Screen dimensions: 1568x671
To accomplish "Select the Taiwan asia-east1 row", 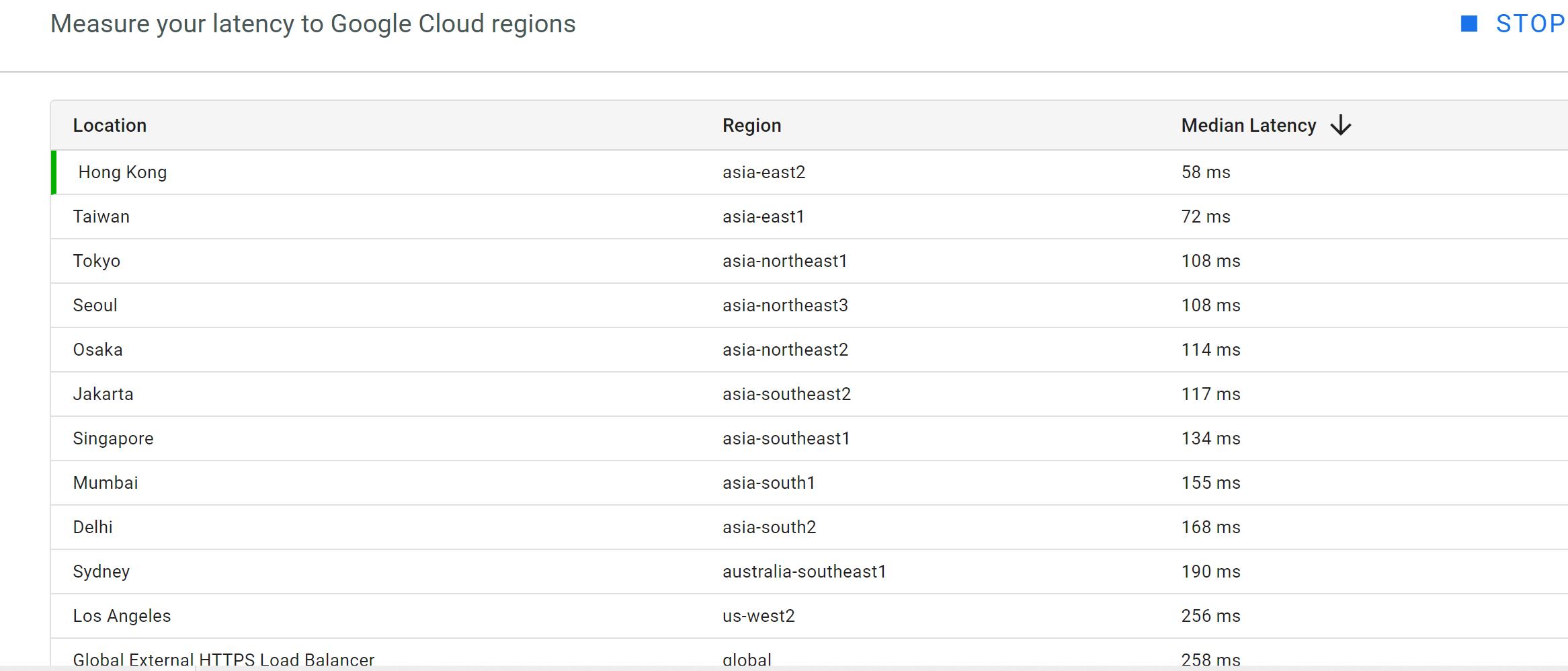I will tap(470, 216).
